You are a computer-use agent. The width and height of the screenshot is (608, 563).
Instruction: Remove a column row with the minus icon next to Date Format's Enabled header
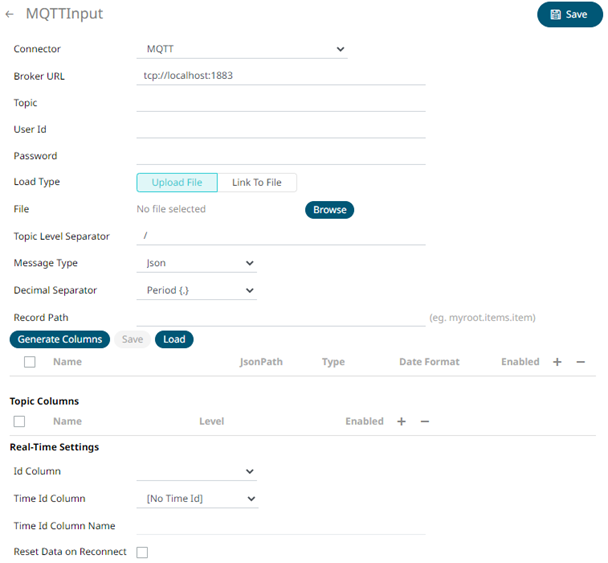pyautogui.click(x=580, y=362)
